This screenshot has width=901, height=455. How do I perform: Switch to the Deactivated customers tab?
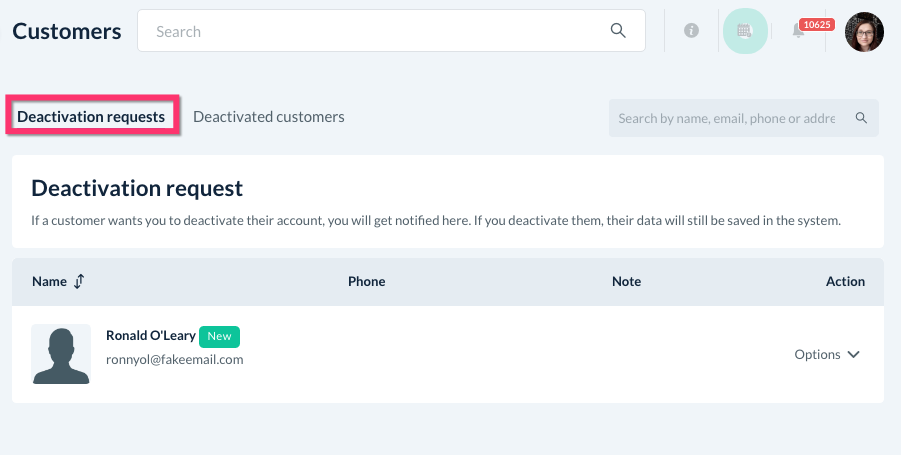pos(268,117)
